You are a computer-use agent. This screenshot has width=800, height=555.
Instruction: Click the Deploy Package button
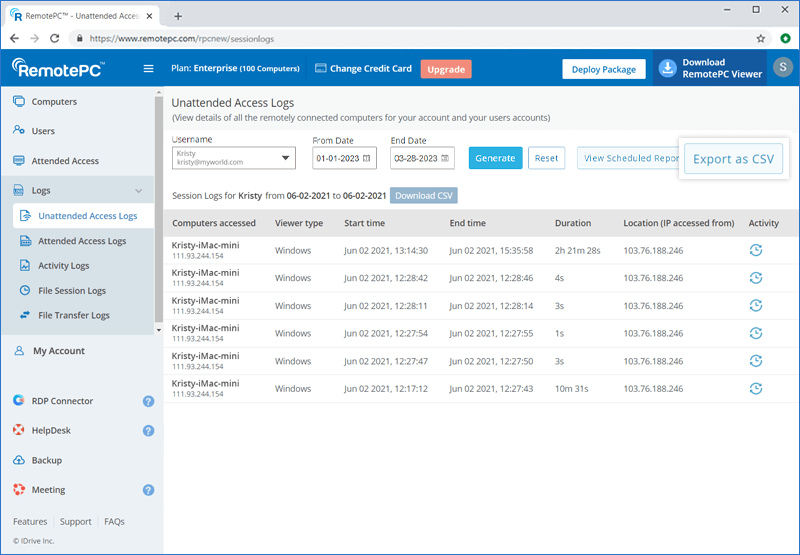pos(604,69)
